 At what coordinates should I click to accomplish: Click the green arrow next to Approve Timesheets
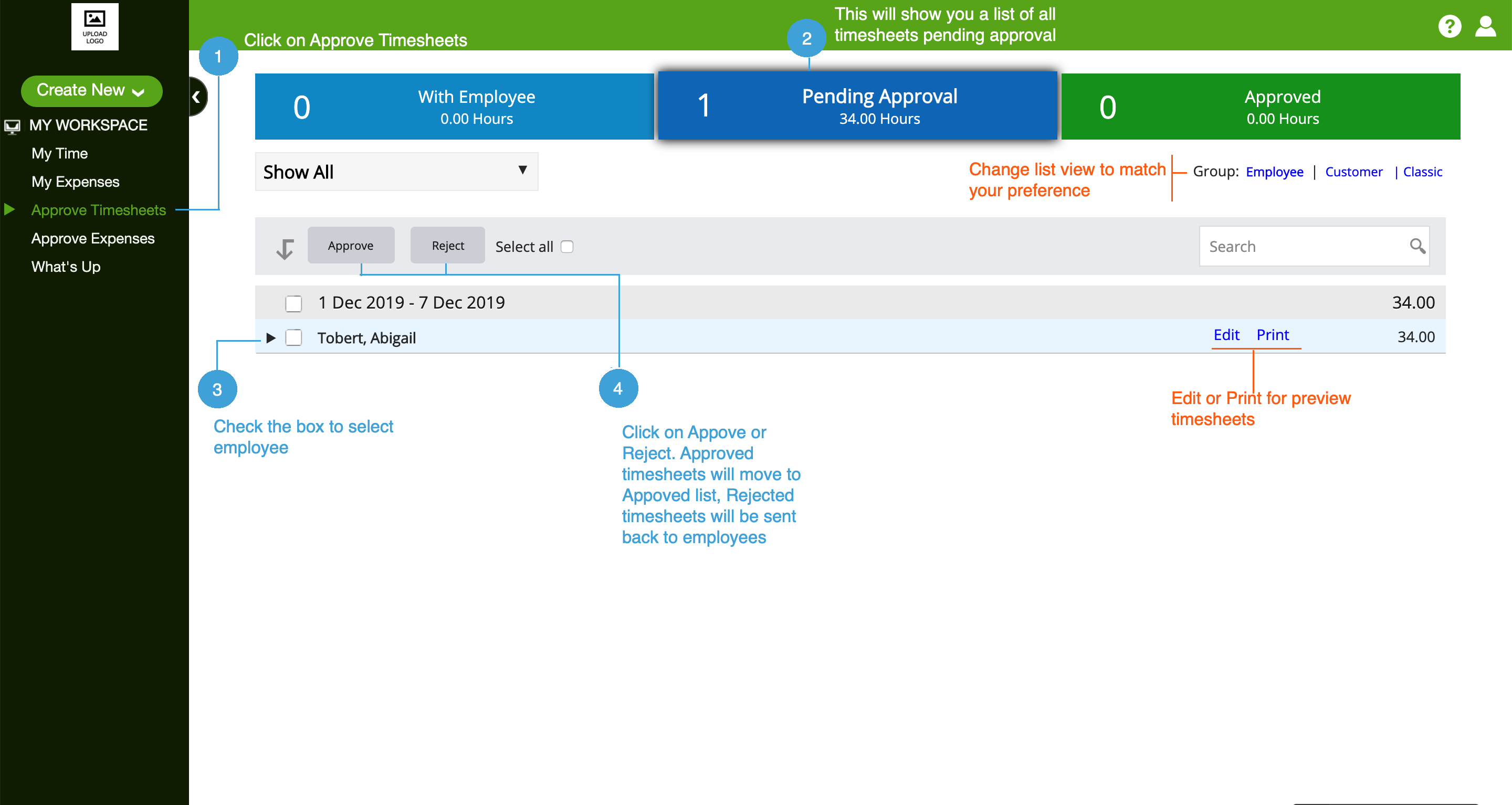click(x=9, y=209)
